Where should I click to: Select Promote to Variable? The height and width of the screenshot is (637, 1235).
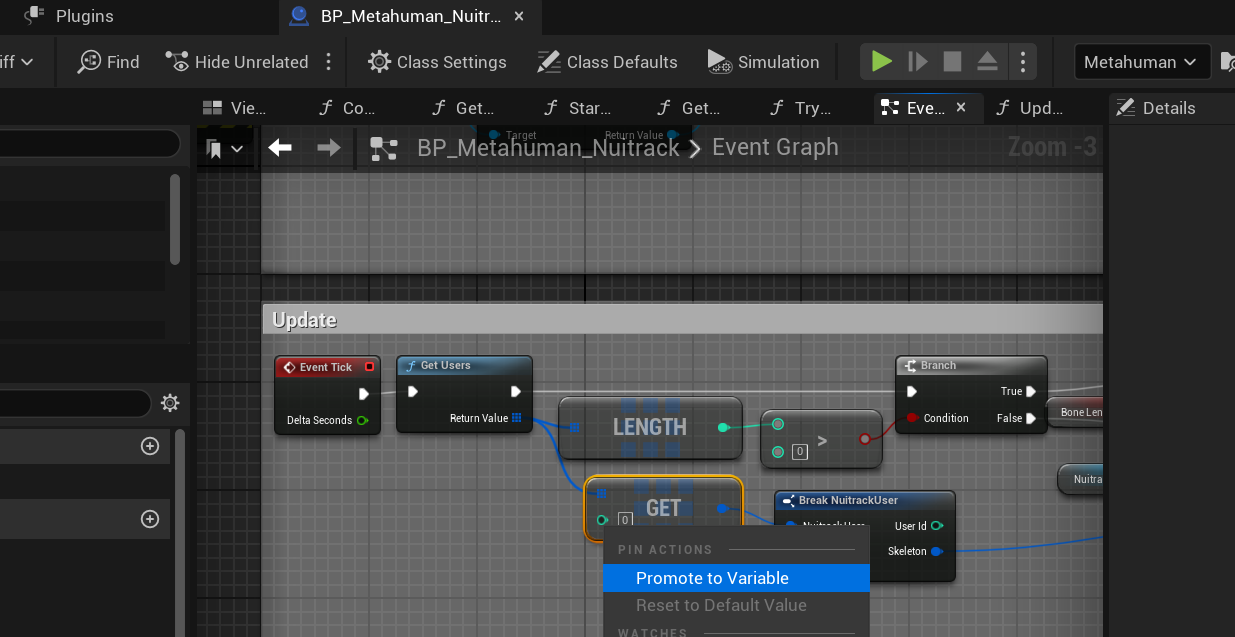(736, 578)
